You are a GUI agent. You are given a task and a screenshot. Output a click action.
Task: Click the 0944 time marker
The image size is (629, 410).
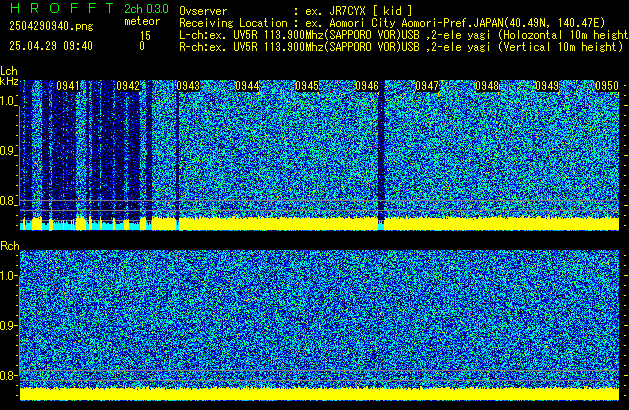248,86
